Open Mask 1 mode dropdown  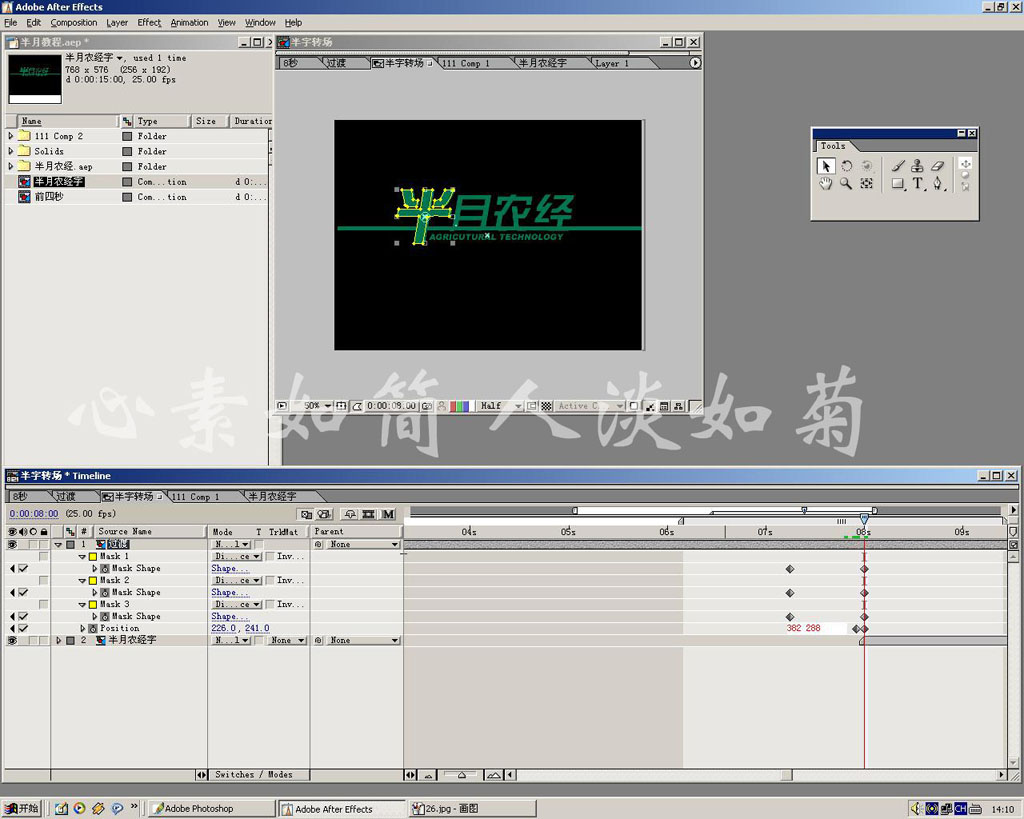click(x=236, y=556)
